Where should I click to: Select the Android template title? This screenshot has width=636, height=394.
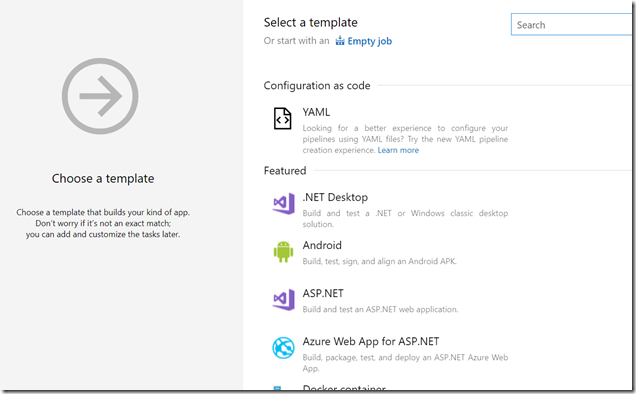[x=322, y=245]
